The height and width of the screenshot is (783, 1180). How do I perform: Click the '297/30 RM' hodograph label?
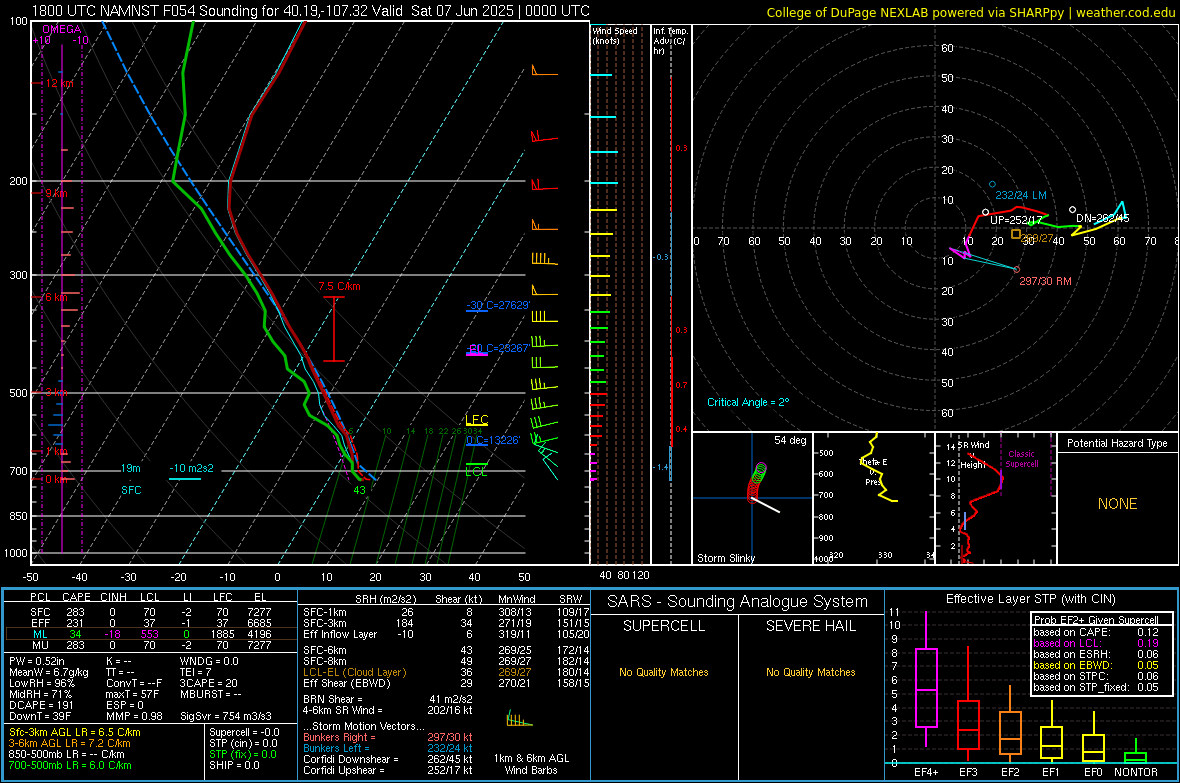coord(1045,281)
